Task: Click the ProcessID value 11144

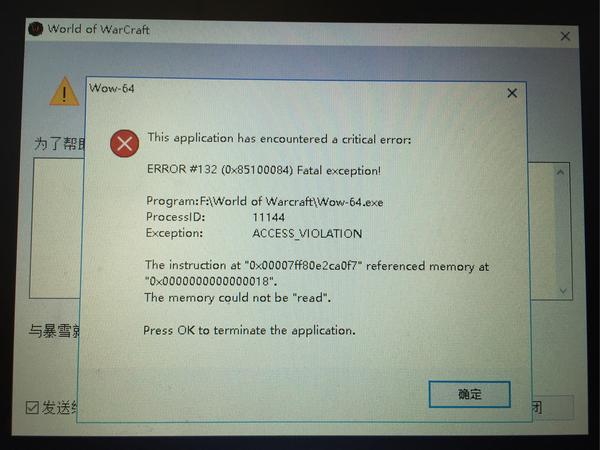Action: click(269, 217)
